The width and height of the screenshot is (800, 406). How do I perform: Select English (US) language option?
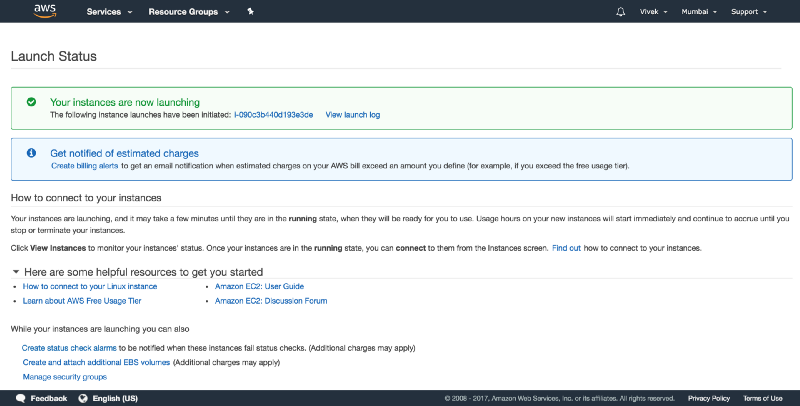(x=115, y=398)
